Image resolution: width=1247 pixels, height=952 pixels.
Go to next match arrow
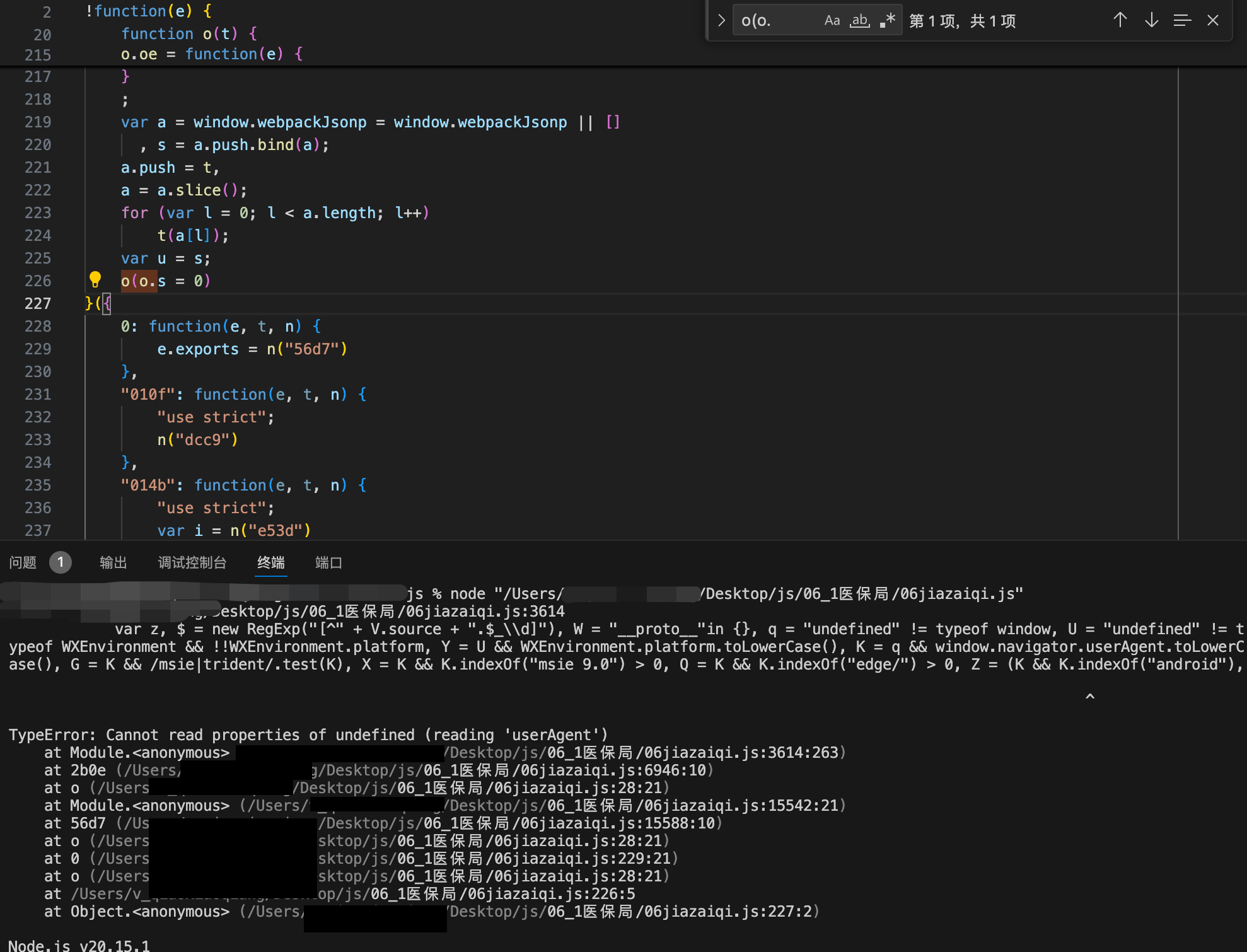(1151, 21)
